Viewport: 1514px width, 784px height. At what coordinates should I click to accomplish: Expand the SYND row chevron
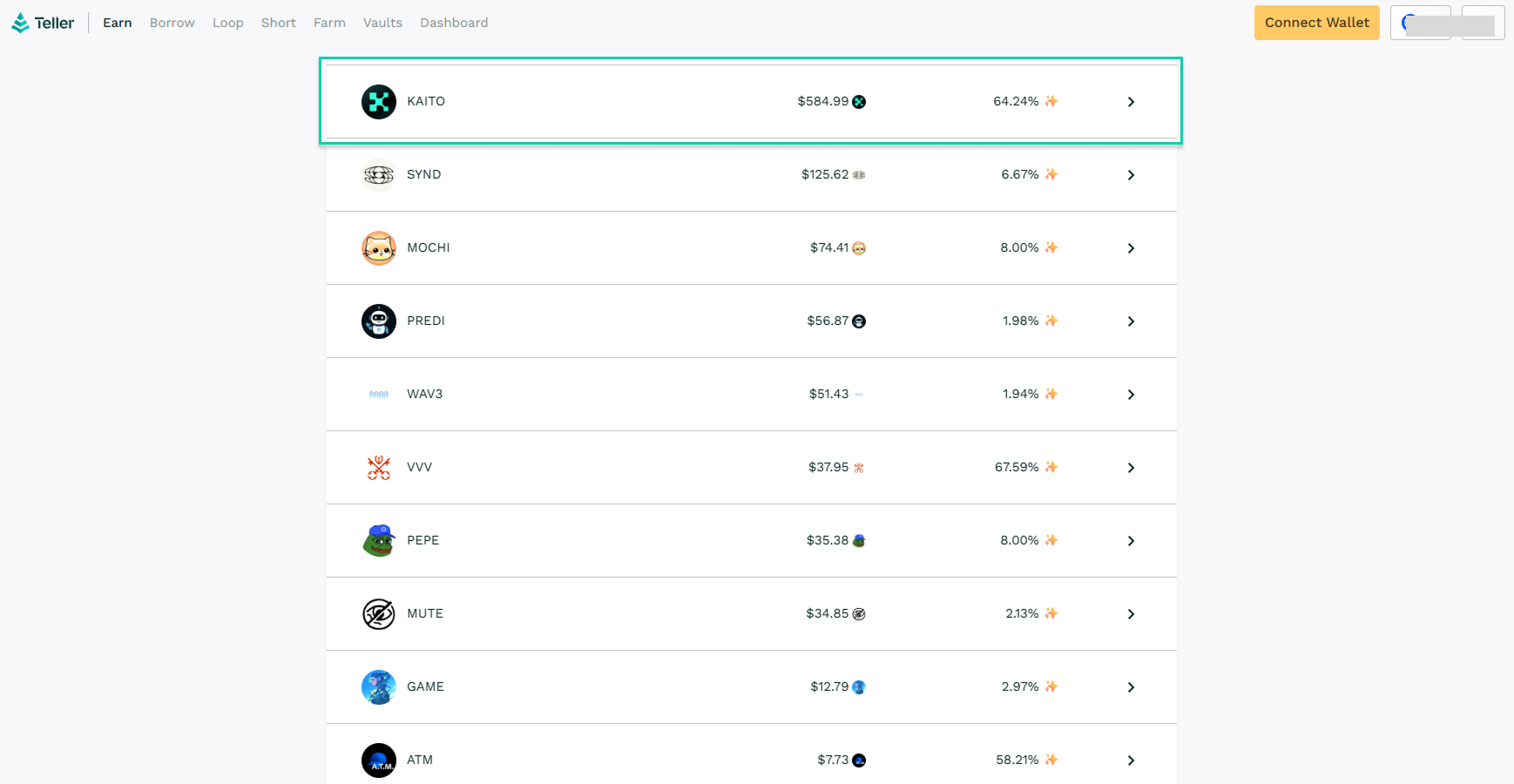[x=1131, y=175]
